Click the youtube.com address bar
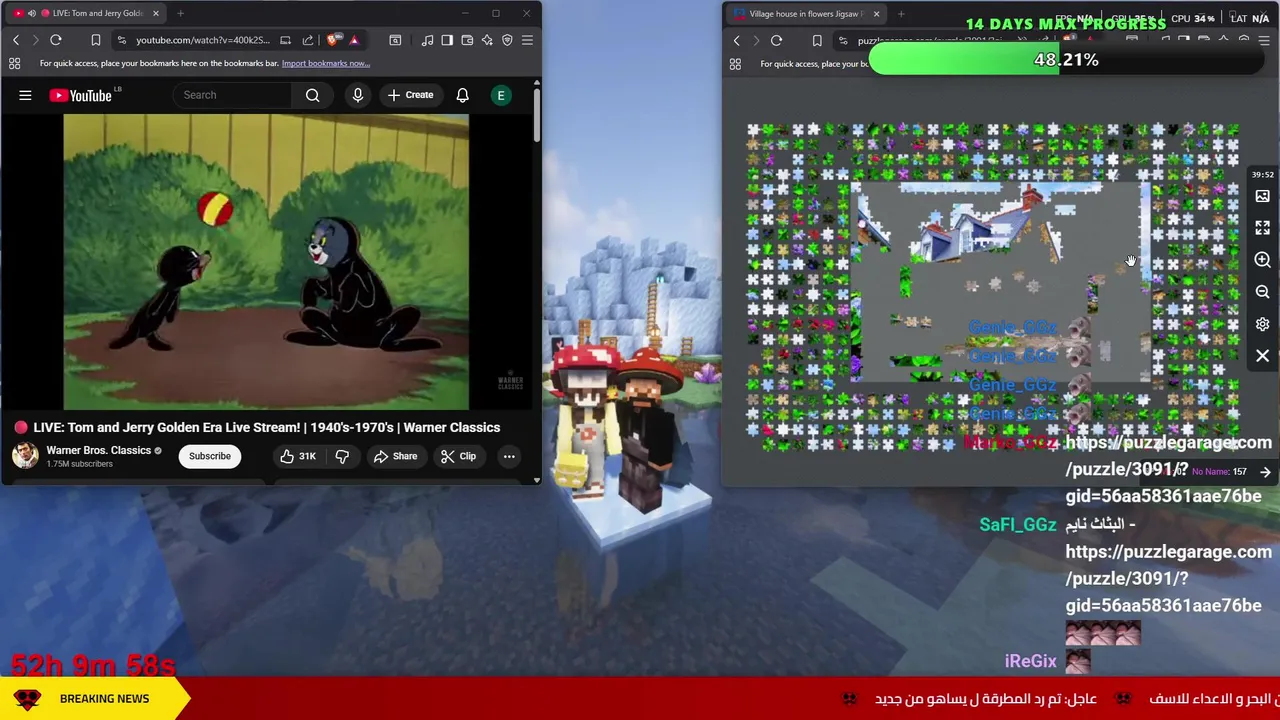Screen dimensions: 1280x720 [x=203, y=40]
